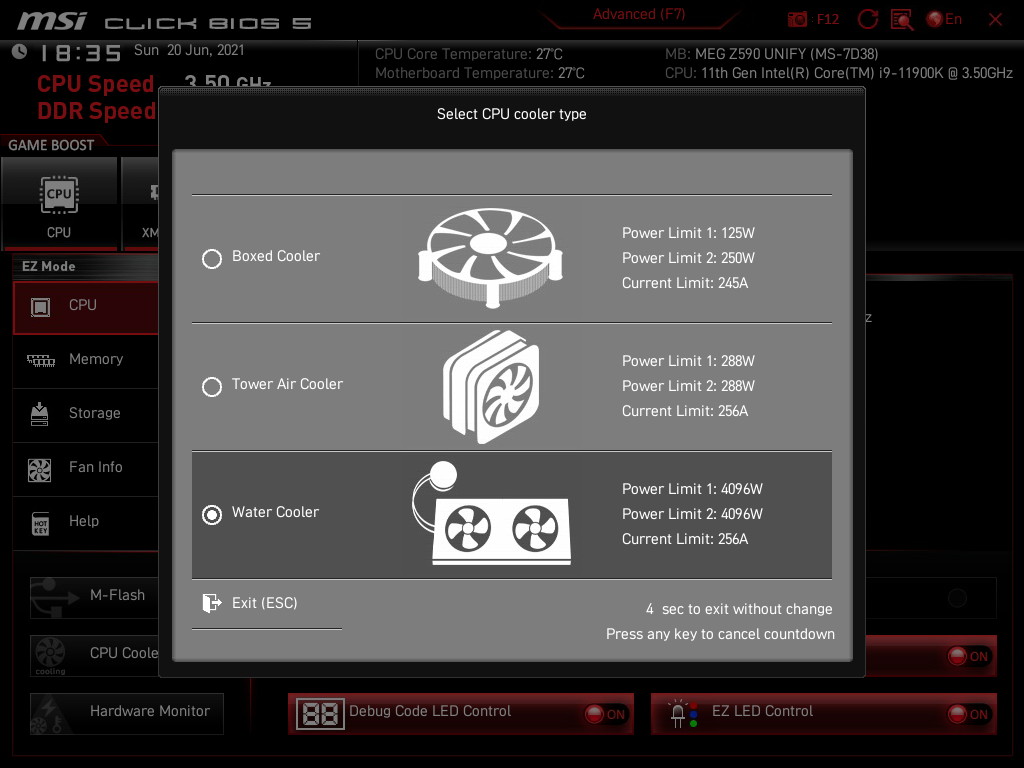Take a screenshot with the F12 camera icon
The height and width of the screenshot is (768, 1024).
[x=797, y=20]
